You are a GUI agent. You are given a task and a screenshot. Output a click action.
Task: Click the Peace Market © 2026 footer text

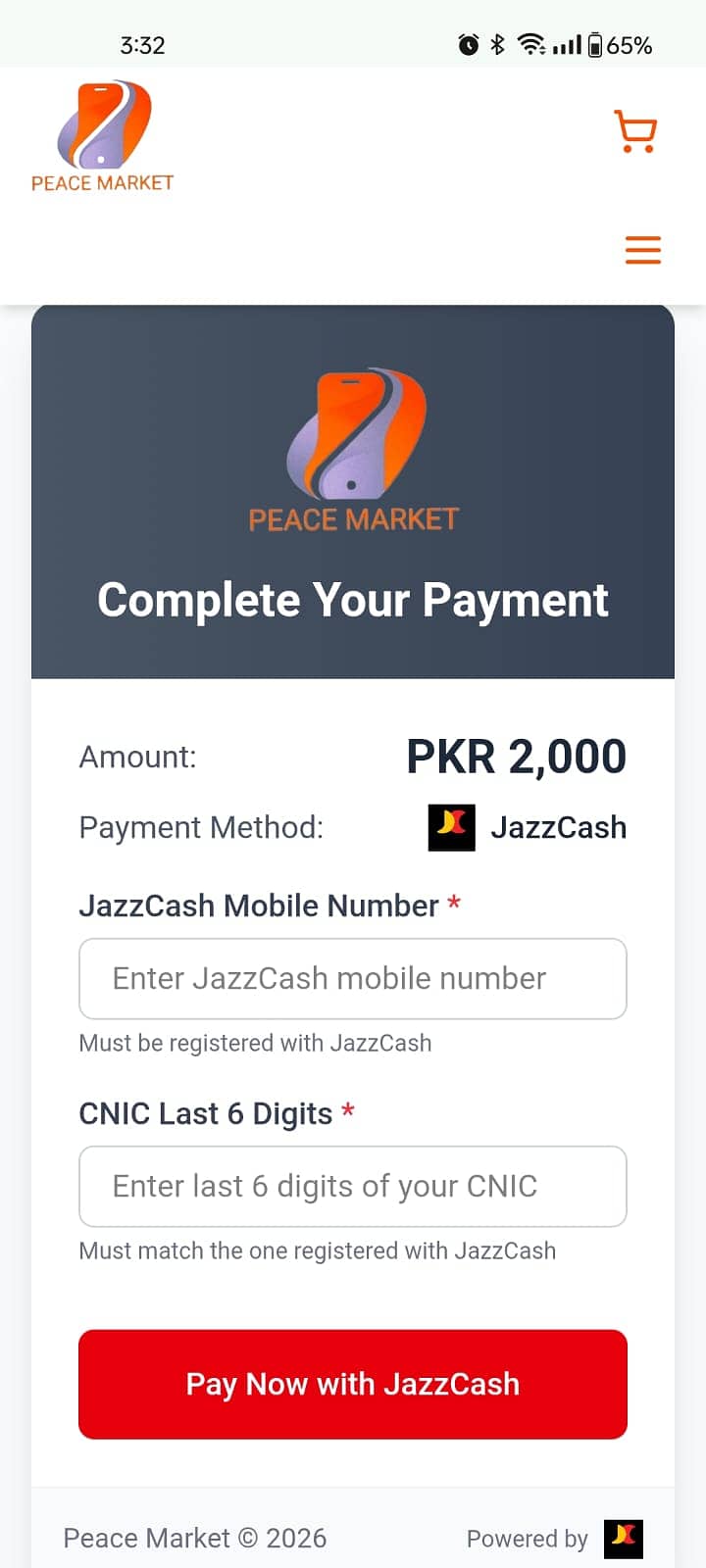click(195, 1539)
